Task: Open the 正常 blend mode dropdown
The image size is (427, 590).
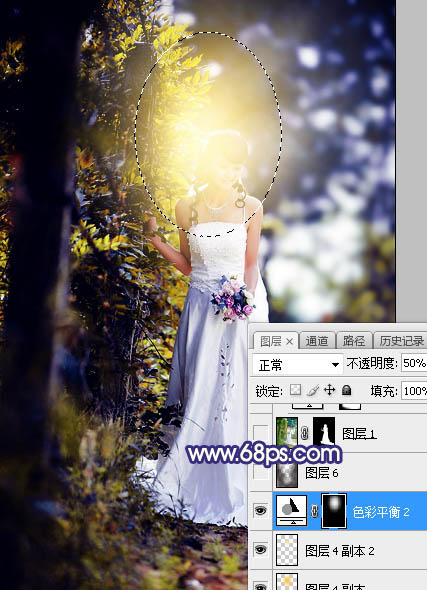Action: [x=298, y=365]
